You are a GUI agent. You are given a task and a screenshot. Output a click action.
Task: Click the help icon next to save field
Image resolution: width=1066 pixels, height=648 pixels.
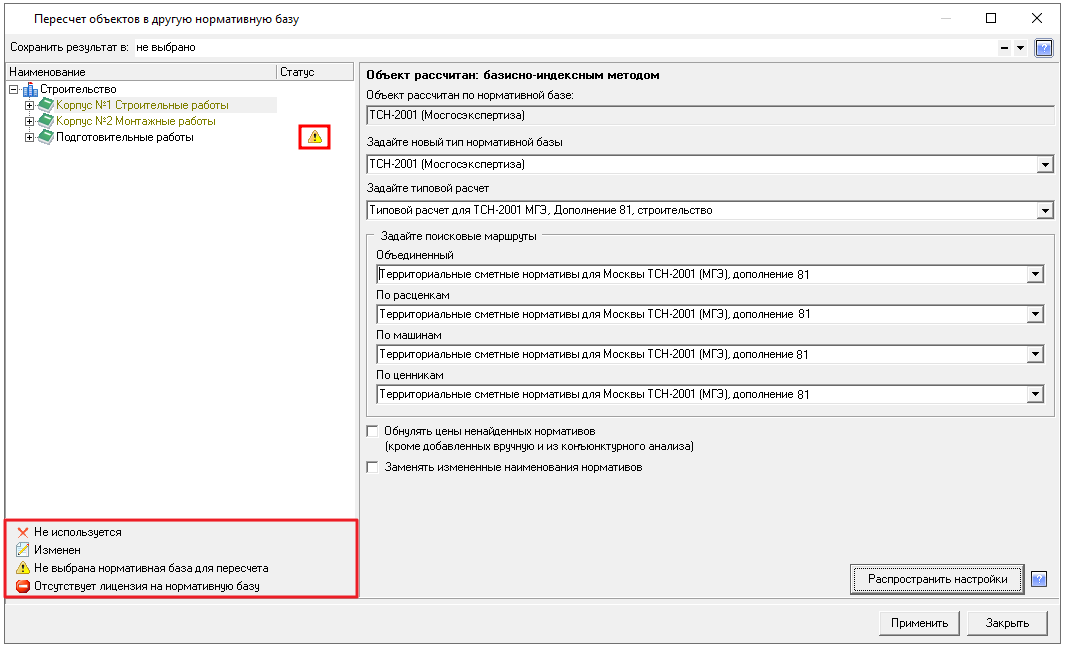pyautogui.click(x=1043, y=48)
